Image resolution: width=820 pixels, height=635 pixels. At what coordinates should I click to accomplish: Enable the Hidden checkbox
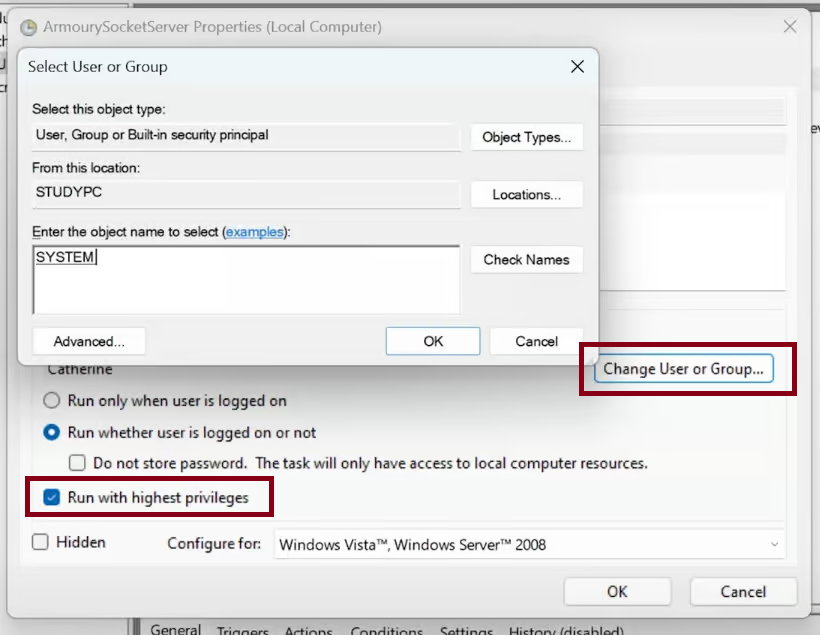tap(40, 542)
